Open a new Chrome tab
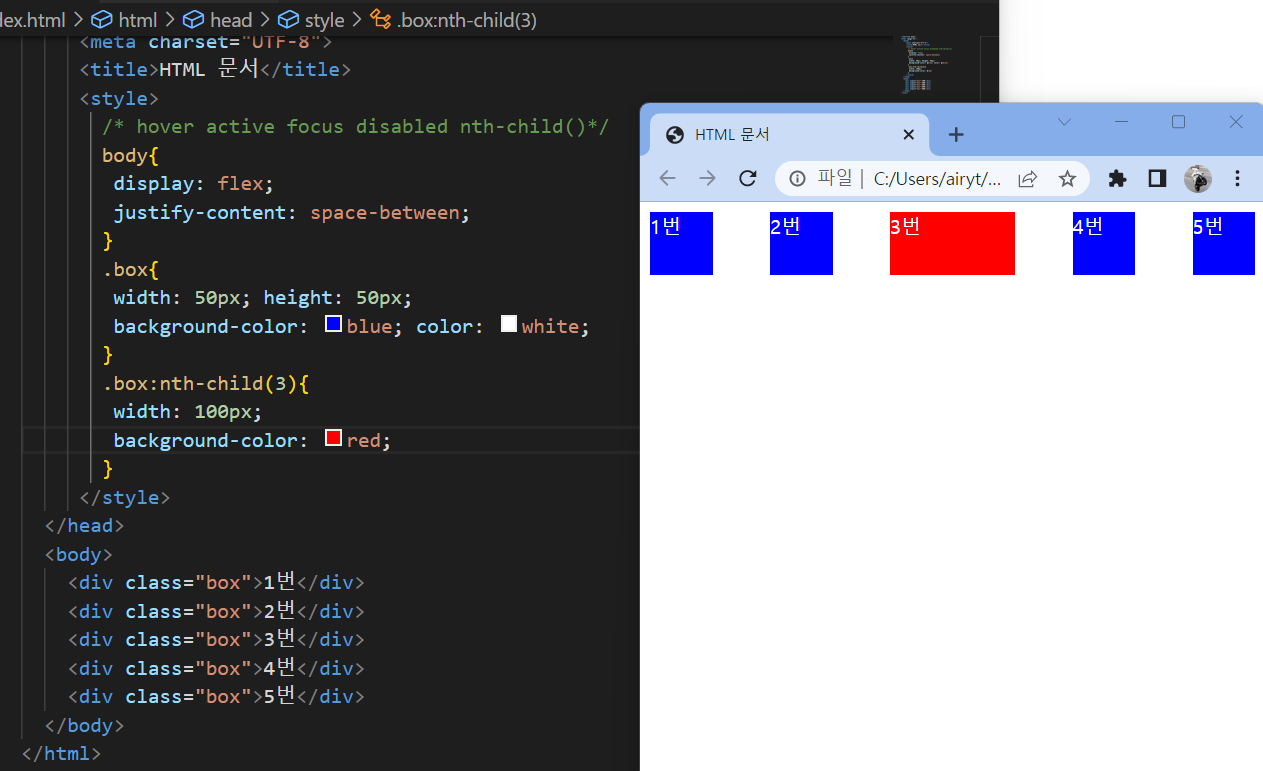 tap(956, 134)
